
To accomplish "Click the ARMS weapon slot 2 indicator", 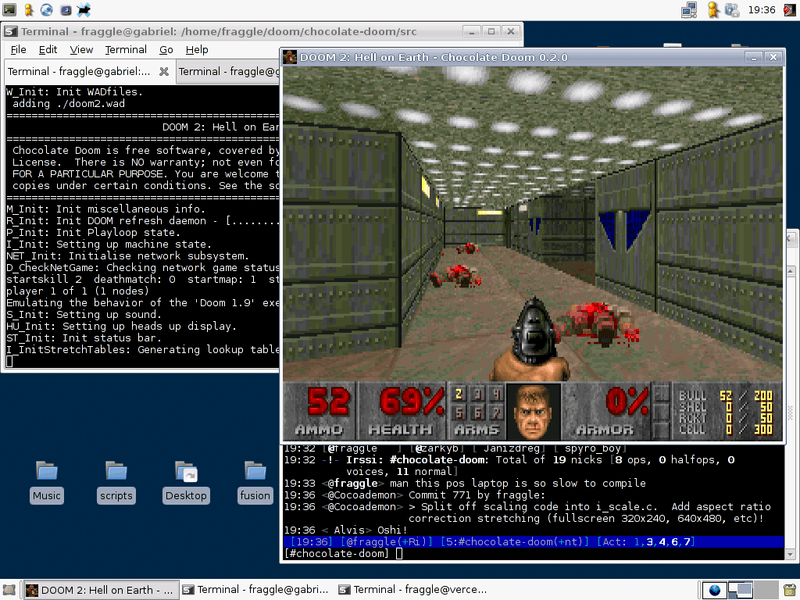I will click(459, 394).
